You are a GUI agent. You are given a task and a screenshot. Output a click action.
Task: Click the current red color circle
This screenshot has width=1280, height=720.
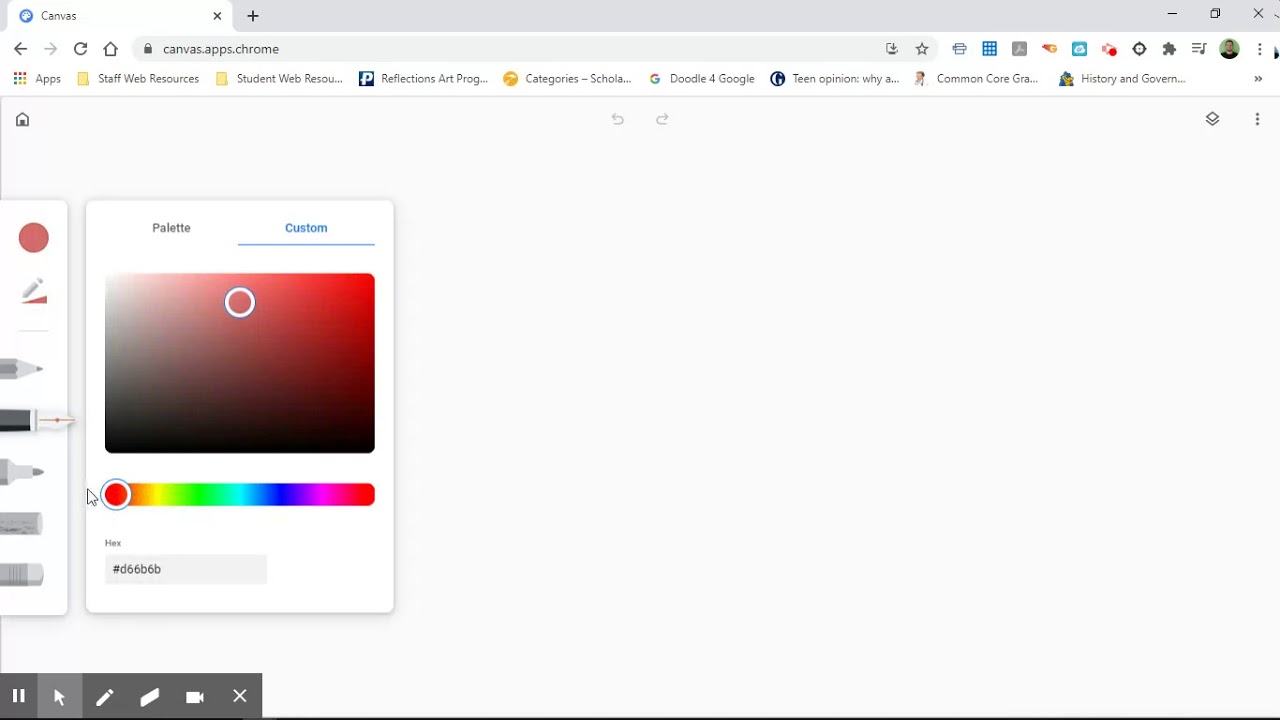click(33, 238)
